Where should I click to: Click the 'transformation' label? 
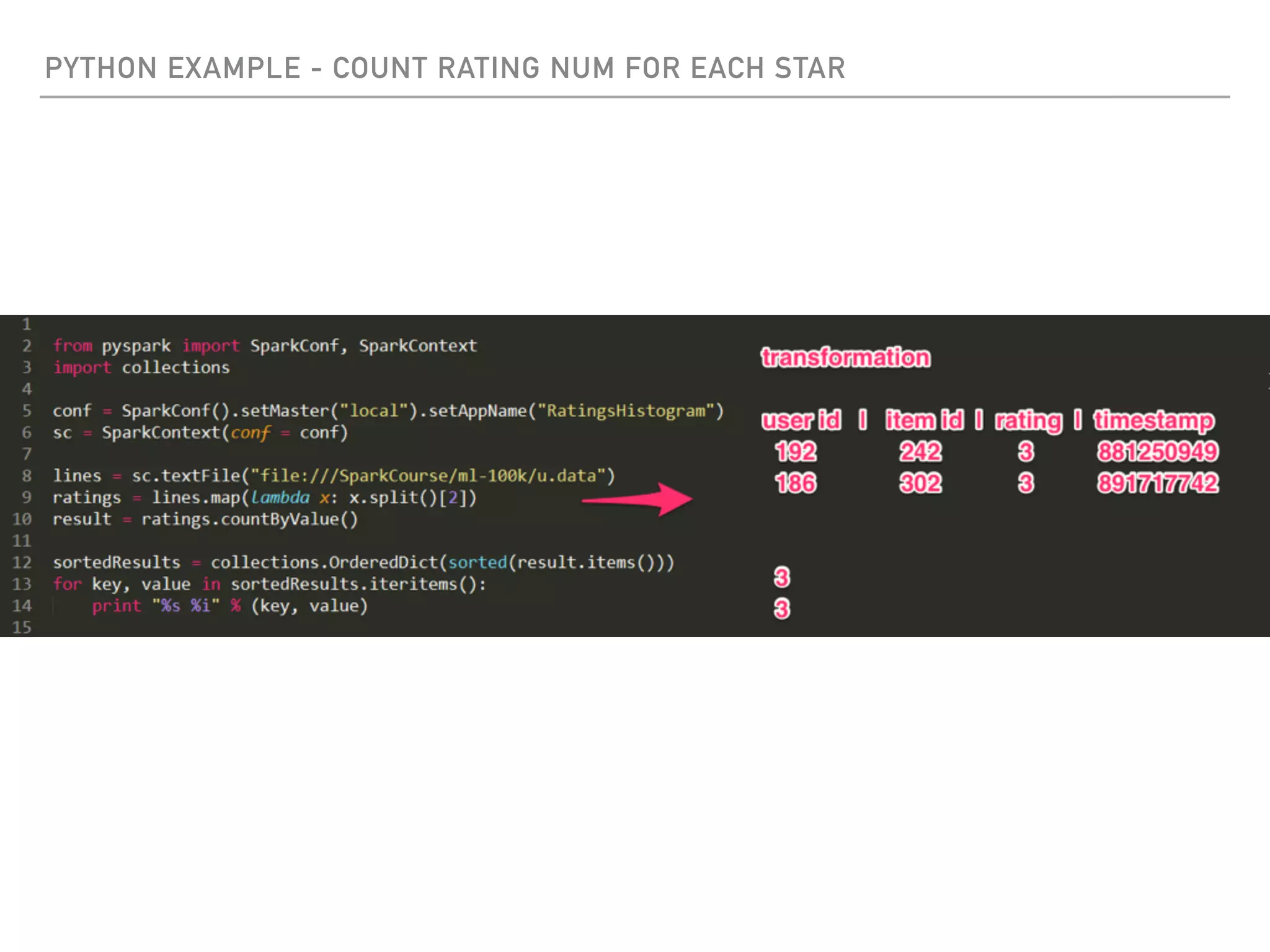[846, 358]
